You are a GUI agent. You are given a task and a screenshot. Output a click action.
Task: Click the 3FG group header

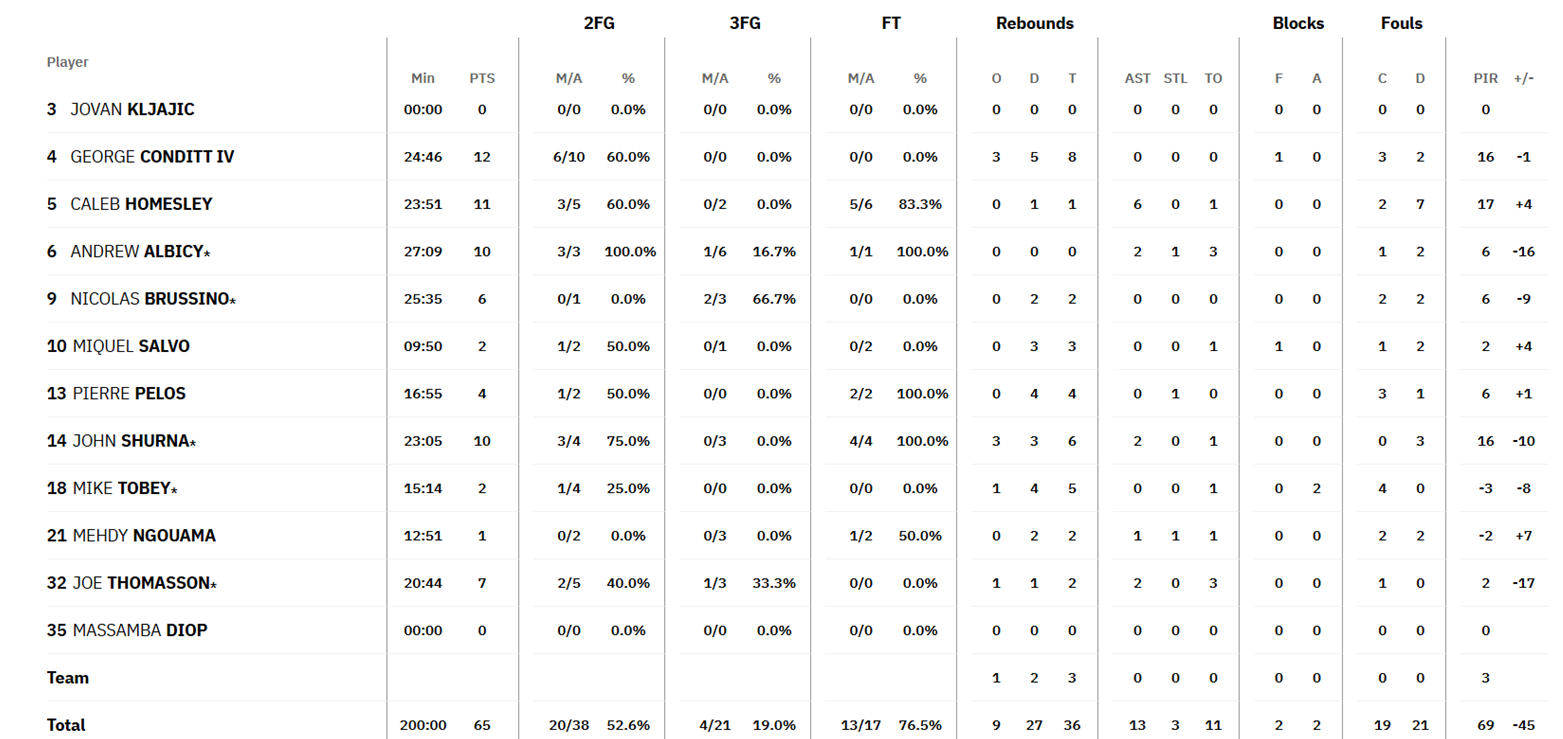(745, 23)
